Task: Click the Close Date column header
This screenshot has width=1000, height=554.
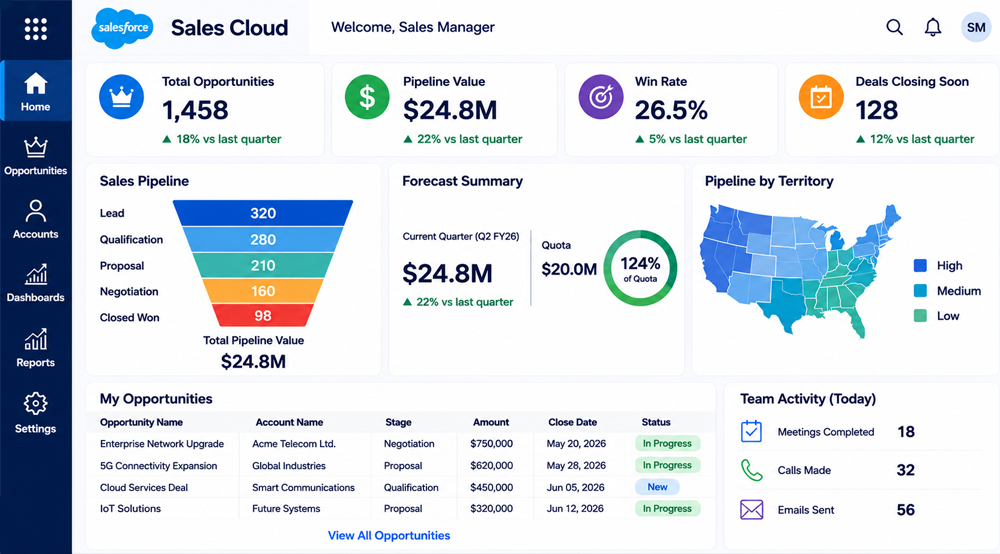Action: [x=573, y=422]
